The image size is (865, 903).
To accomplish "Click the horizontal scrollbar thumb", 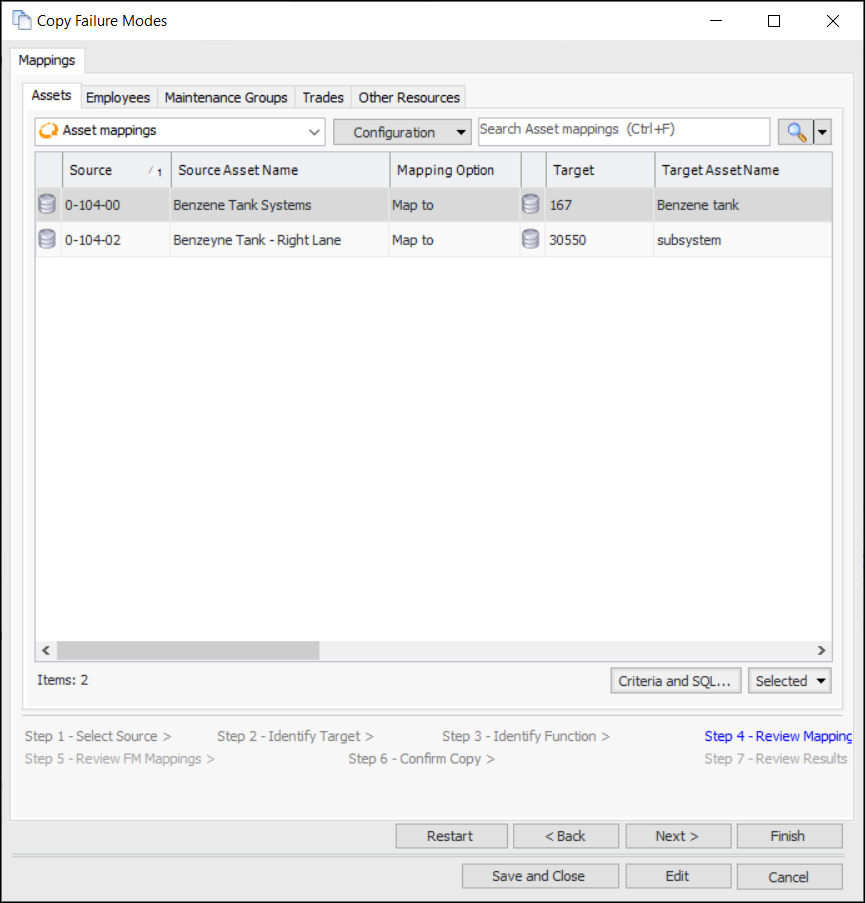I will click(188, 650).
